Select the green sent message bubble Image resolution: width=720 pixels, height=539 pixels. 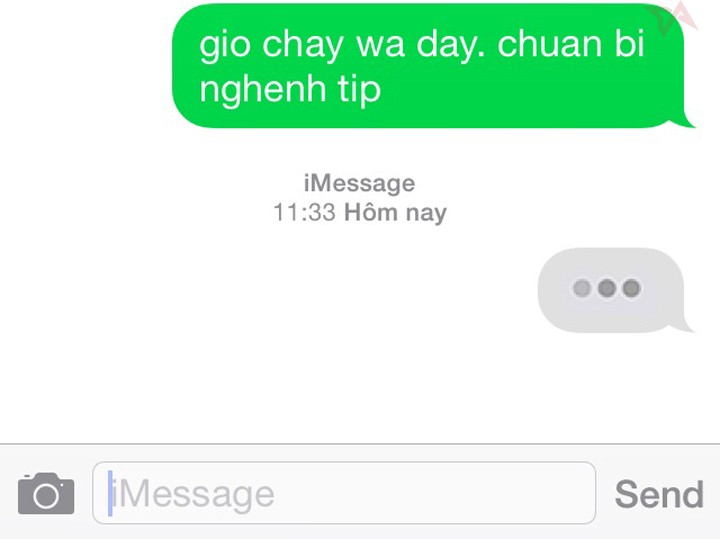point(433,66)
